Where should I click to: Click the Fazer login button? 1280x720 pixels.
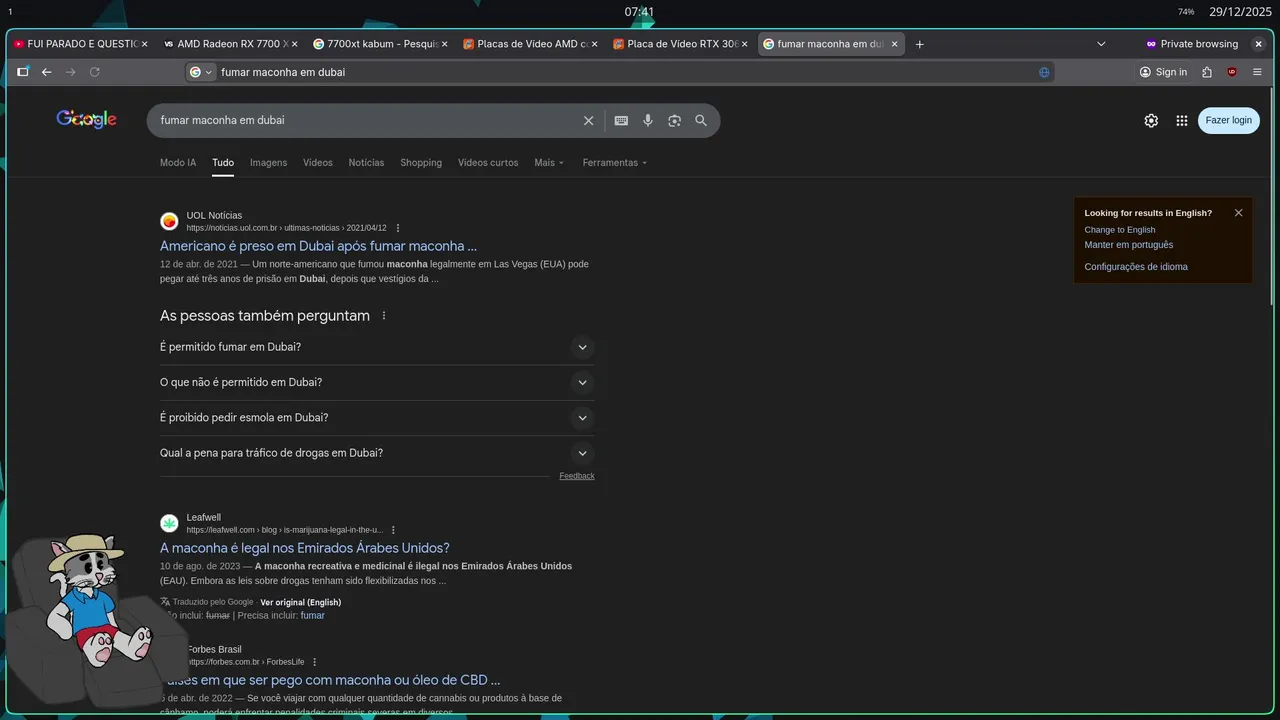point(1228,120)
